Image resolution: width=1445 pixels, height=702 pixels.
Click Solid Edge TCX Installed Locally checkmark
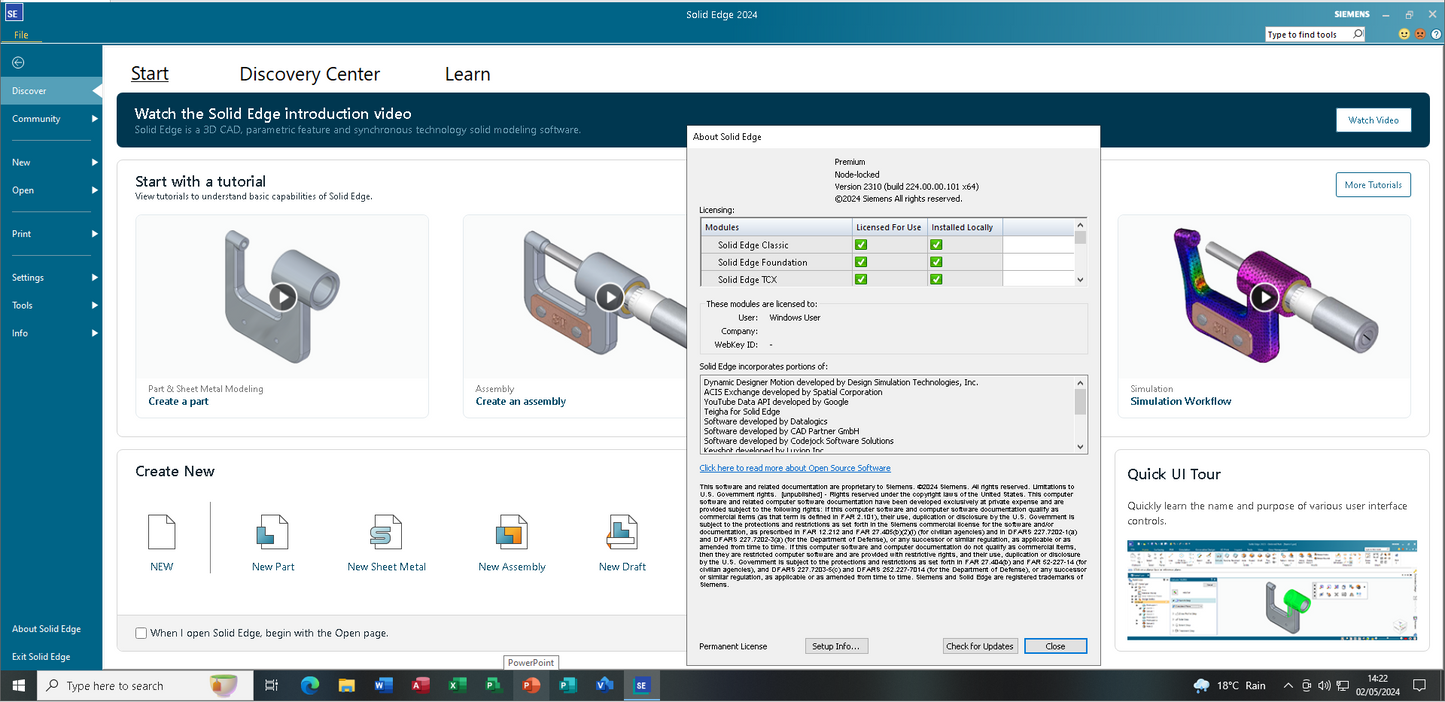(937, 279)
